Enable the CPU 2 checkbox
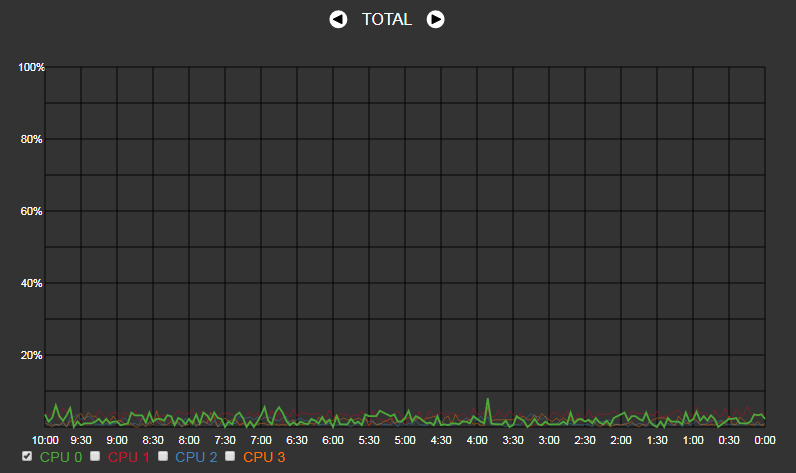Image resolution: width=796 pixels, height=473 pixels. coord(162,456)
